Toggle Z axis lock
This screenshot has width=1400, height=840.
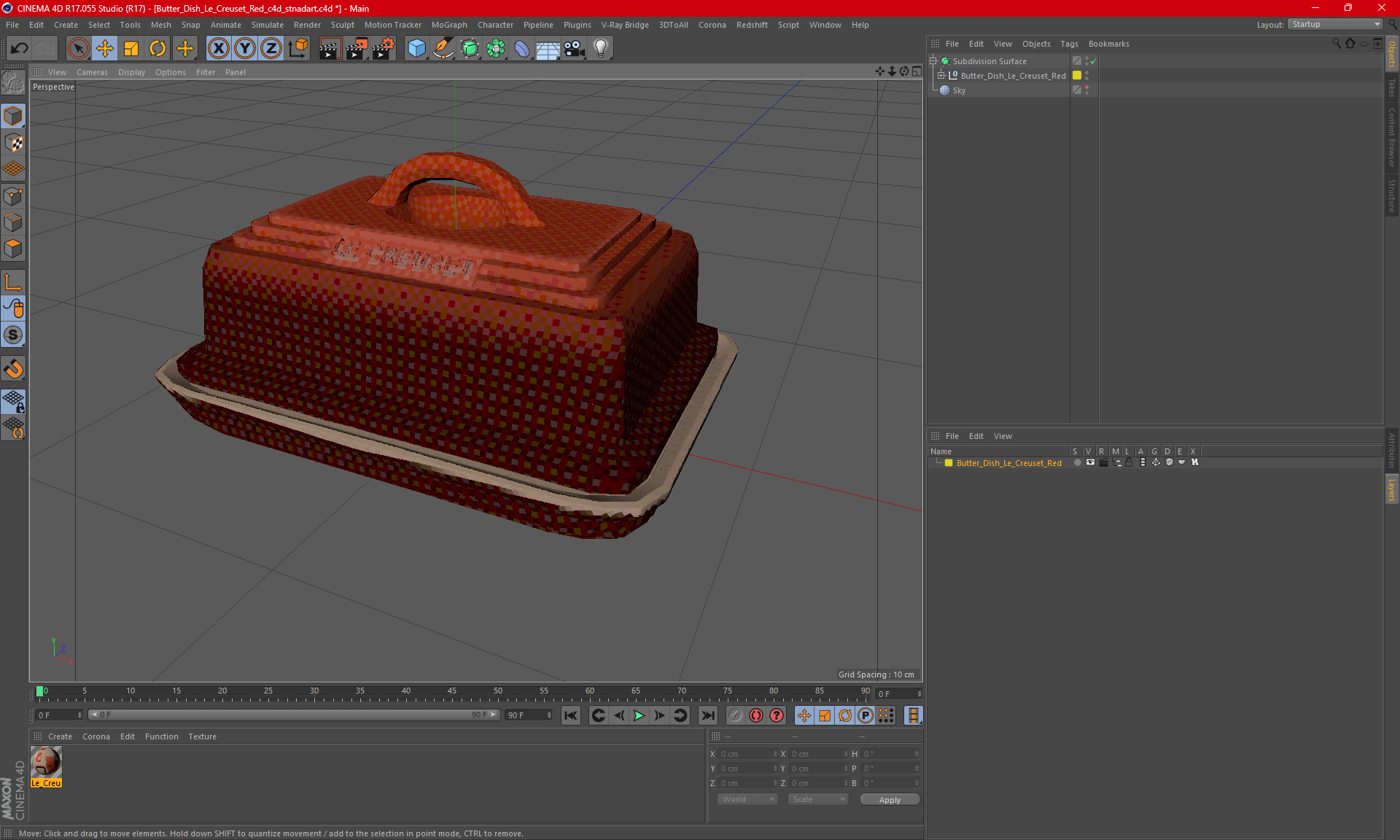(271, 48)
